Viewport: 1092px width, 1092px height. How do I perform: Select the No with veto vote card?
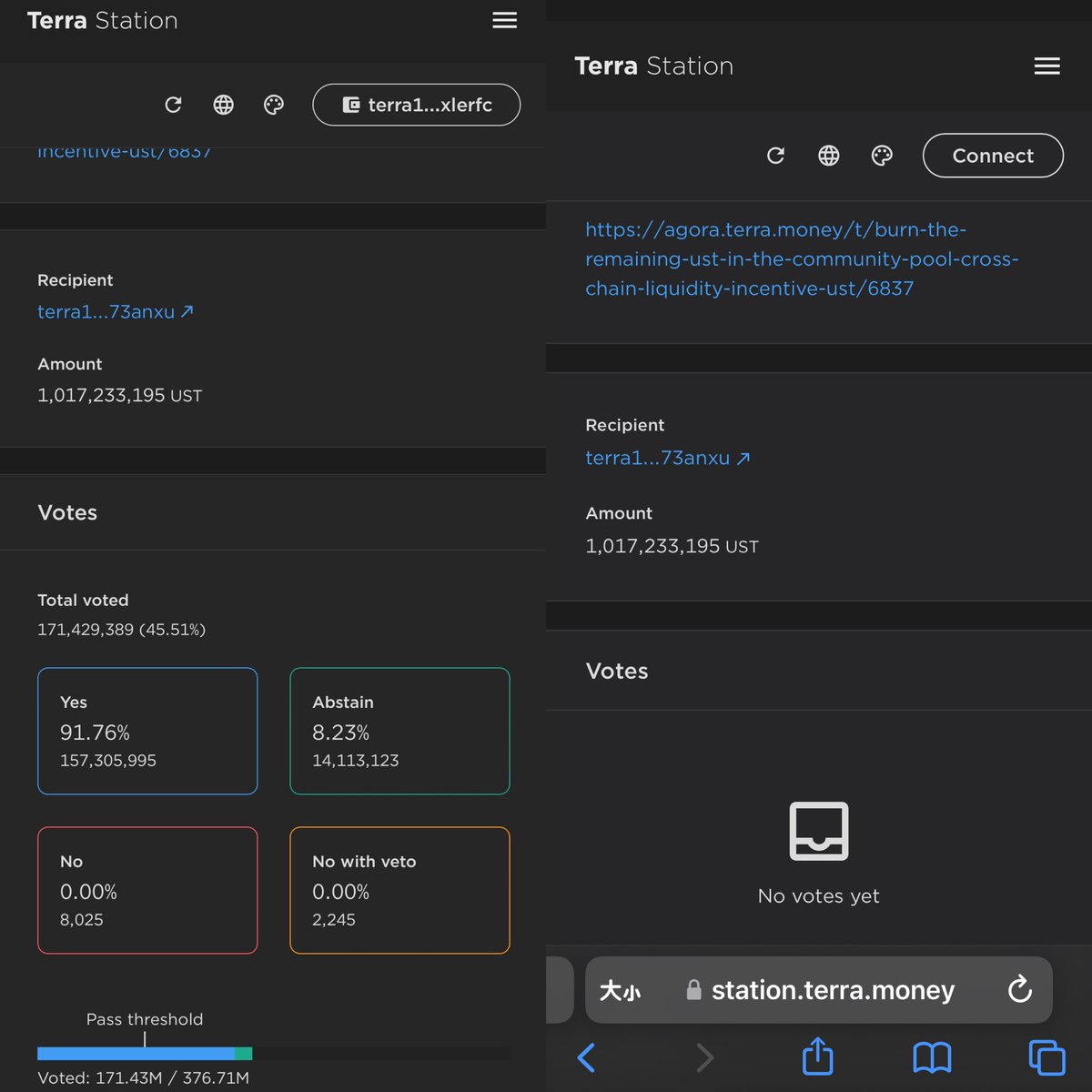point(399,890)
